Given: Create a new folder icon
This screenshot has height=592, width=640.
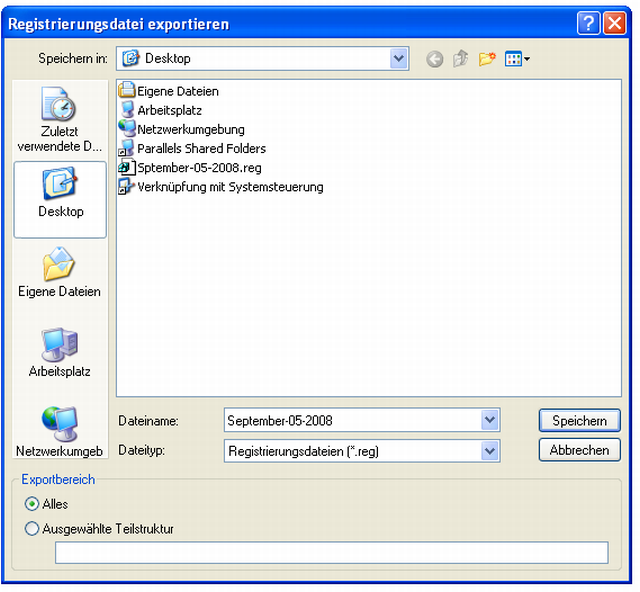Looking at the screenshot, I should (x=487, y=59).
